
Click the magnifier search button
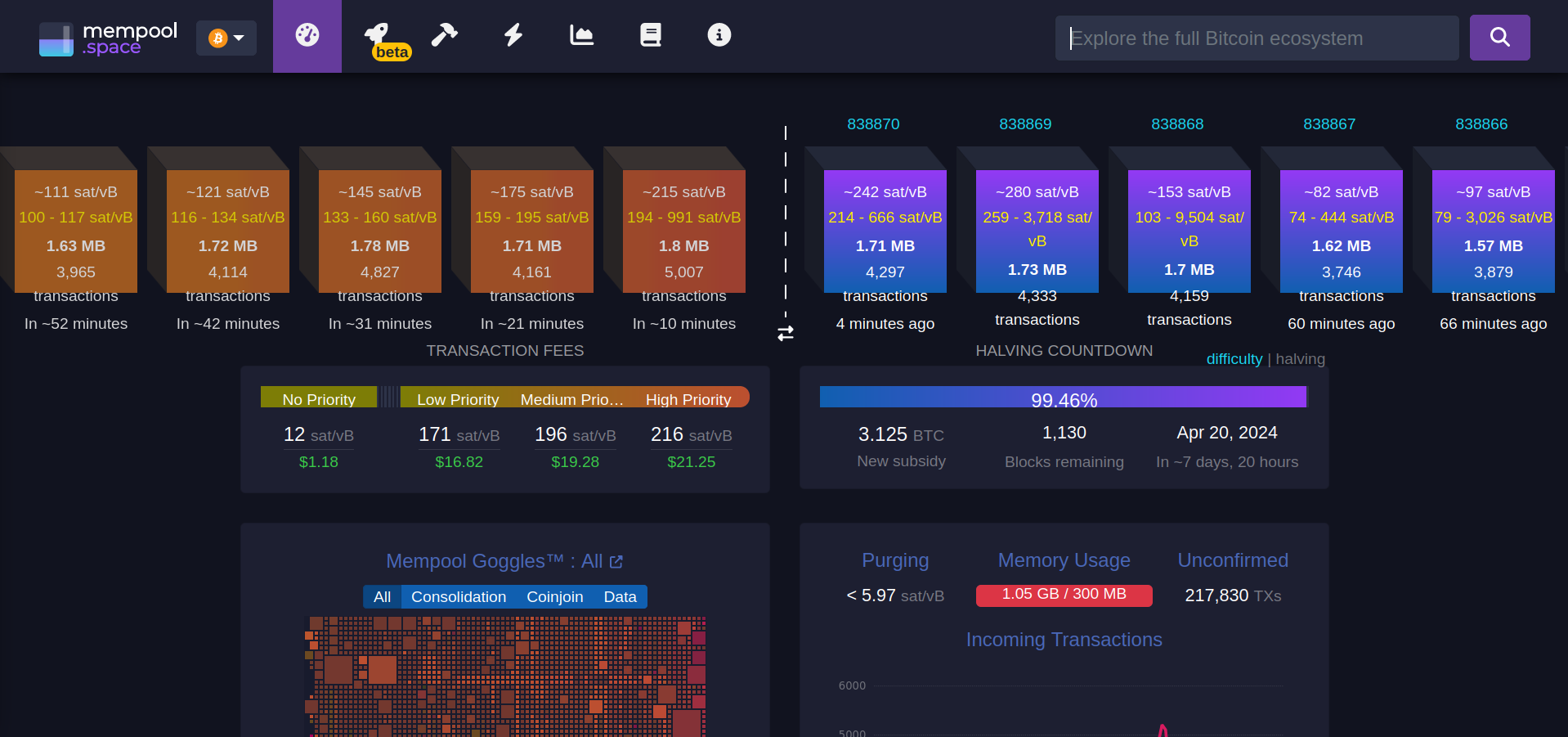[x=1499, y=38]
